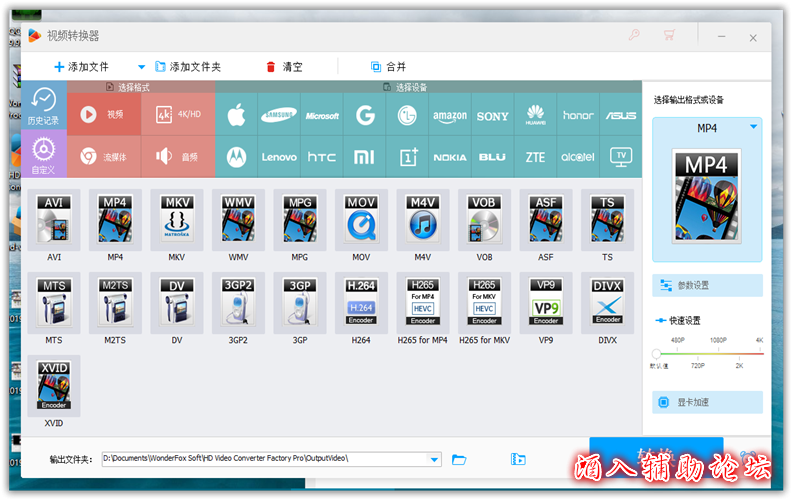Choose the VP9 encoder format
Screen dimensions: 792x500
coord(546,302)
